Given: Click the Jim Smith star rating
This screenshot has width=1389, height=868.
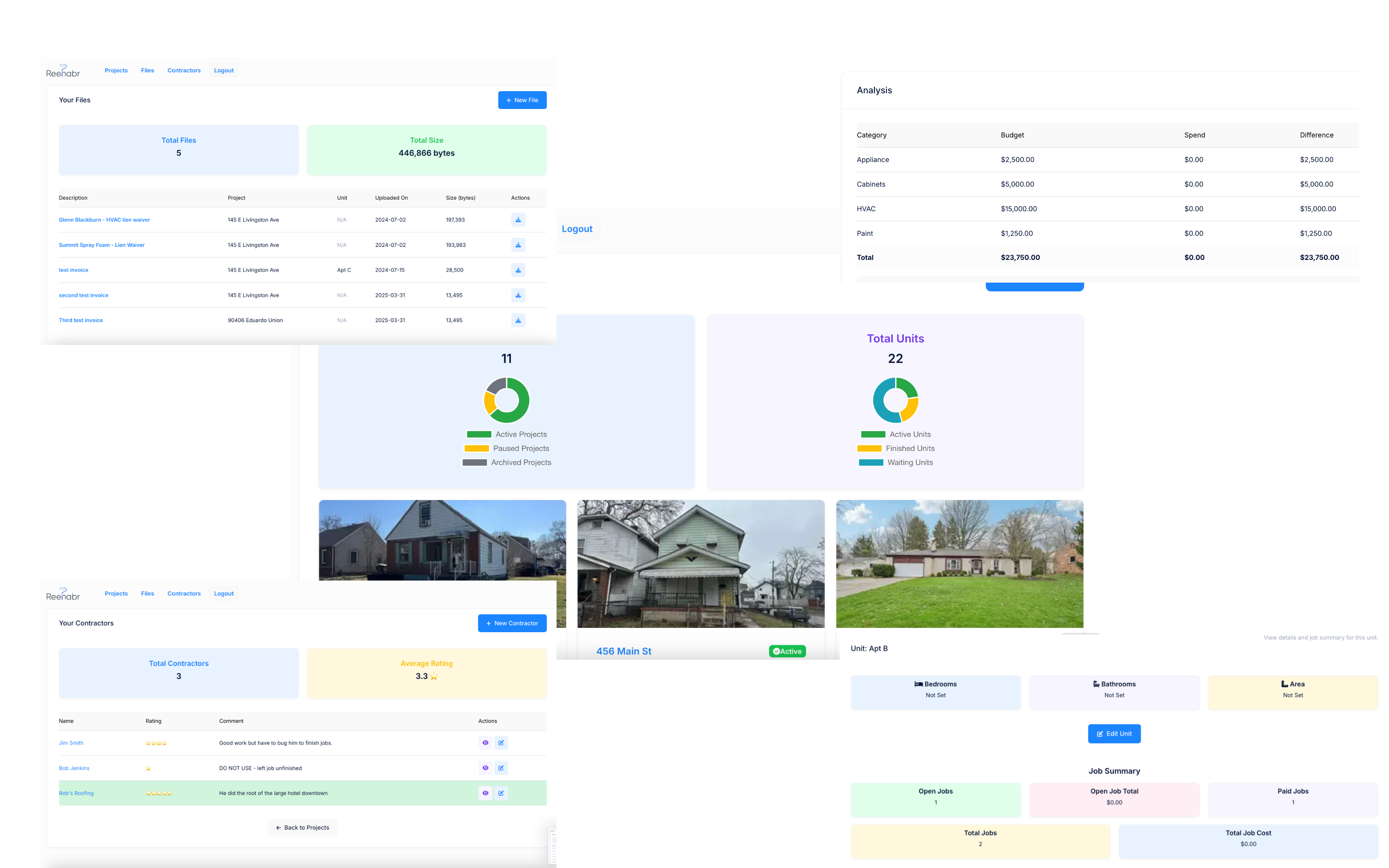Looking at the screenshot, I should (156, 744).
